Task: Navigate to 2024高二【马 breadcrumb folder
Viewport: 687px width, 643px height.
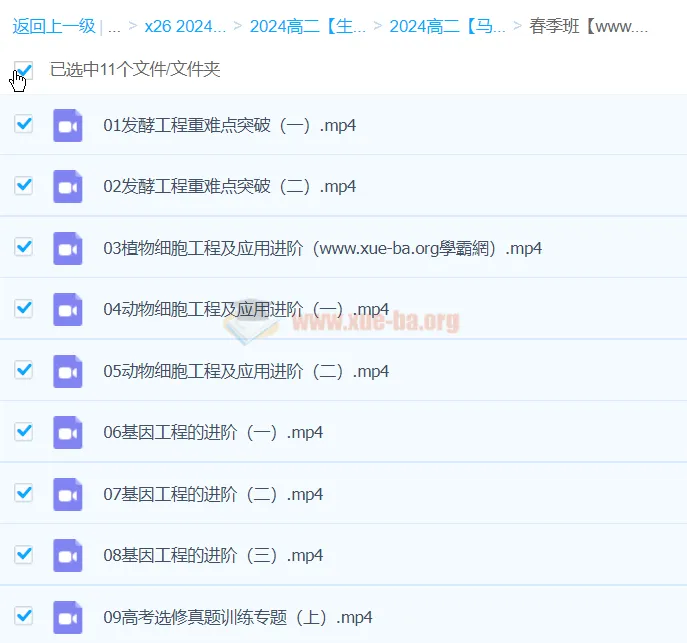Action: 447,26
